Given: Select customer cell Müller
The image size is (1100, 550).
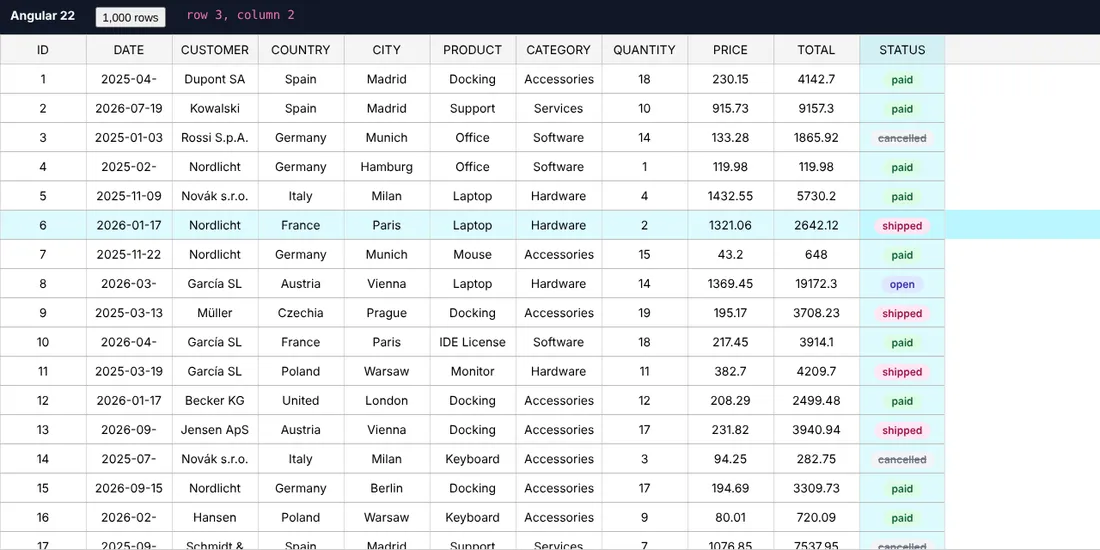Looking at the screenshot, I should [x=215, y=313].
